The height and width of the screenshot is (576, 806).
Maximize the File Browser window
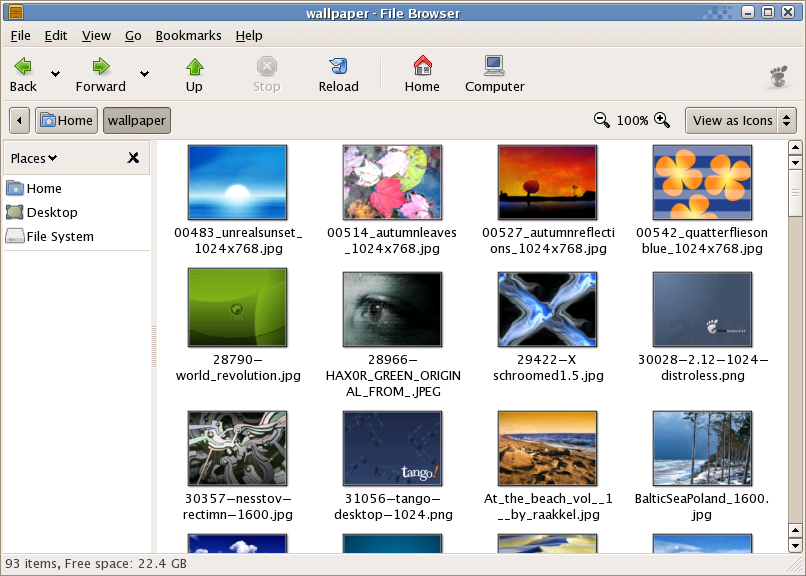click(x=768, y=12)
